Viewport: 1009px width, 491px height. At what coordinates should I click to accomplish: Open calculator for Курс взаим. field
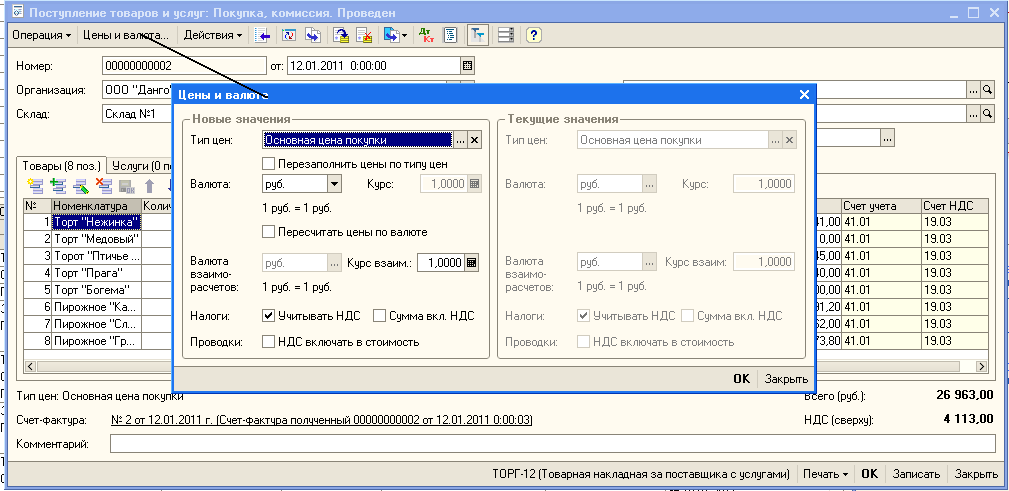[472, 263]
